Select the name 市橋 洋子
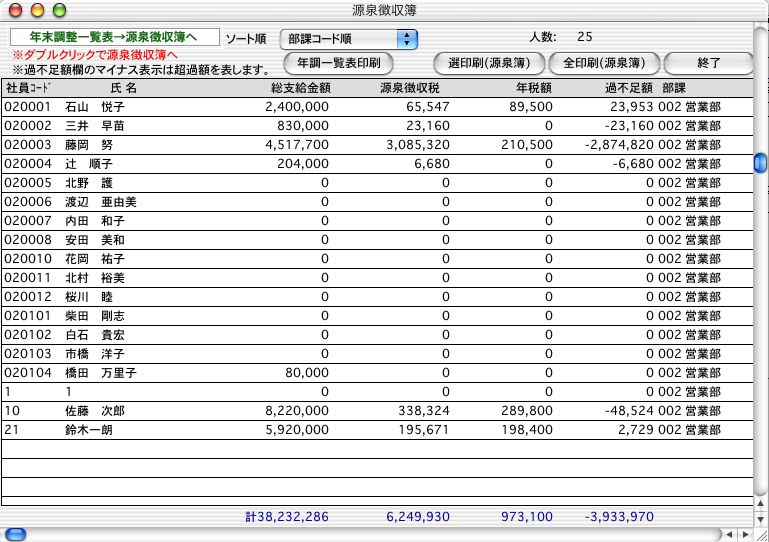The image size is (769, 542). (95, 354)
